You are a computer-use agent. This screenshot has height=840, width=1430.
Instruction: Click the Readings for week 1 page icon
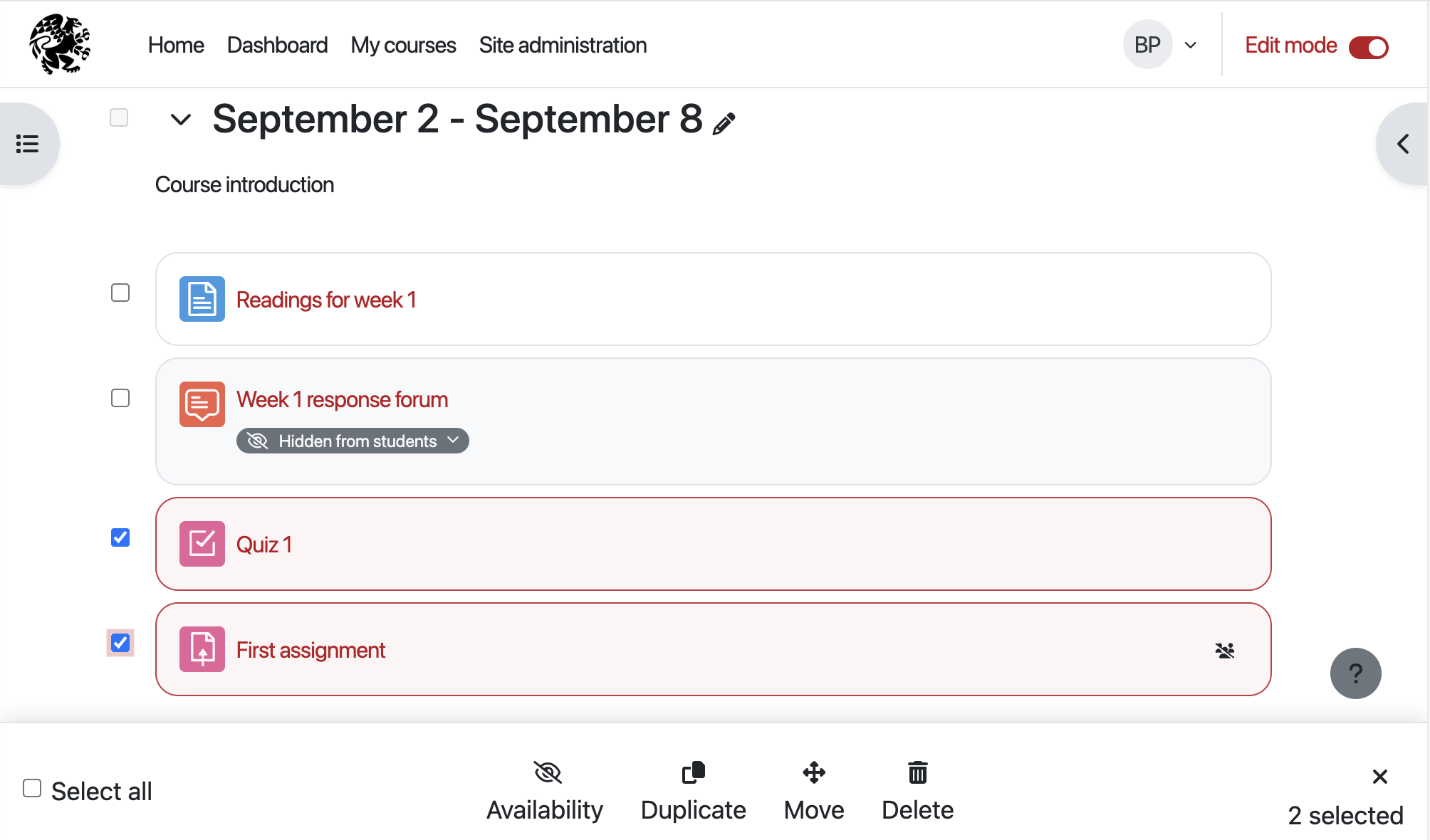click(202, 299)
